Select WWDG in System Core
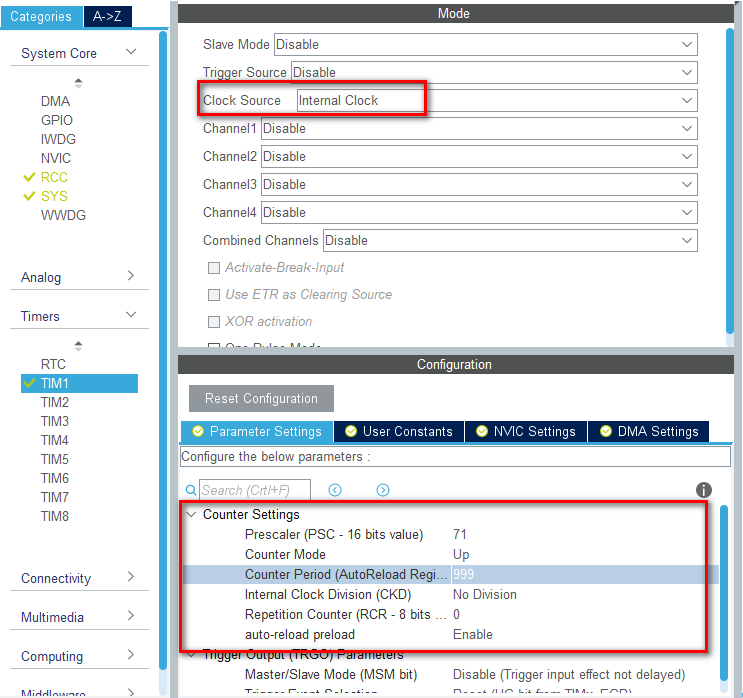743x698 pixels. coord(63,215)
